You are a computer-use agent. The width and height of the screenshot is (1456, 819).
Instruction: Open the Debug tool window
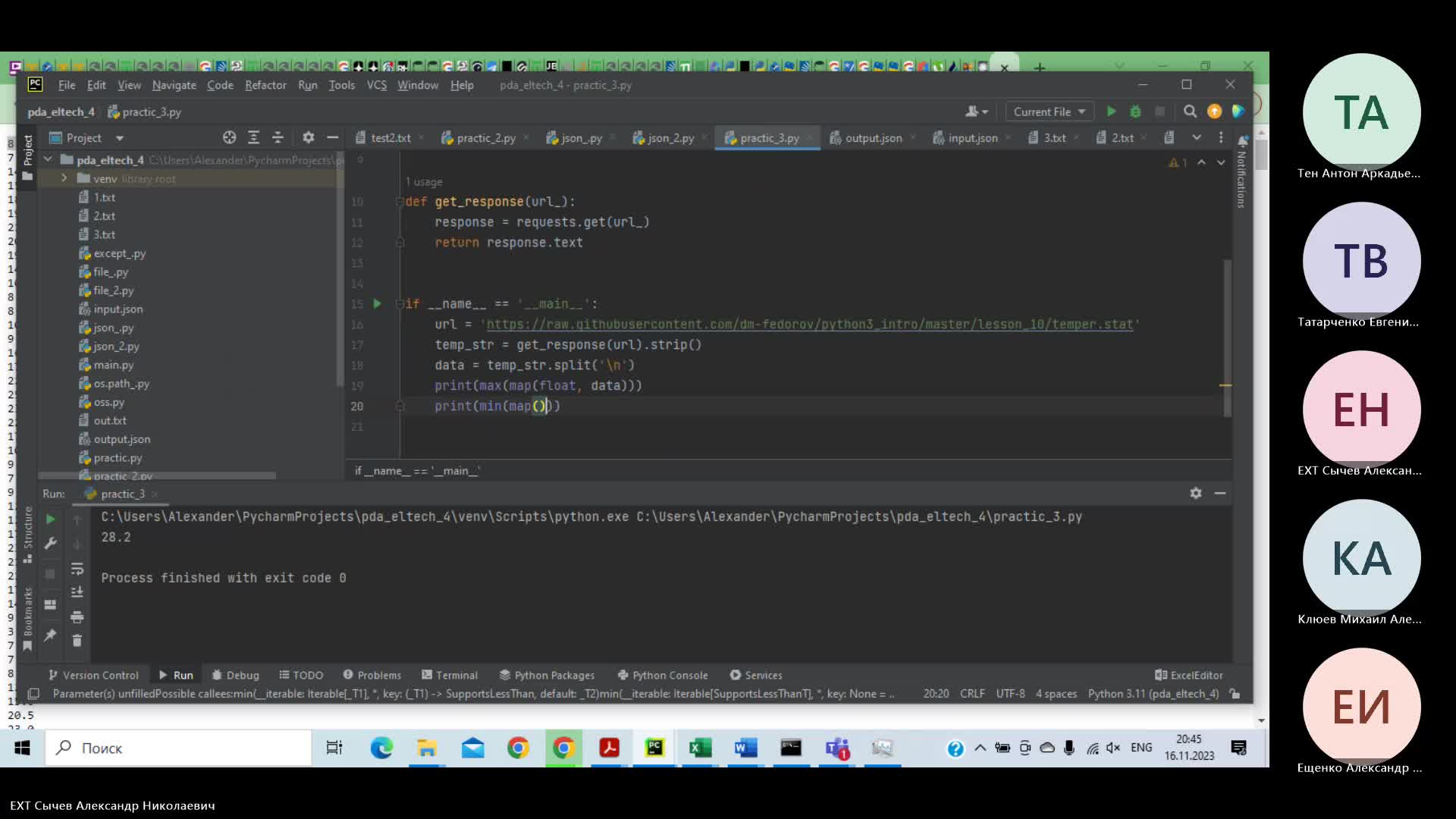click(x=235, y=675)
